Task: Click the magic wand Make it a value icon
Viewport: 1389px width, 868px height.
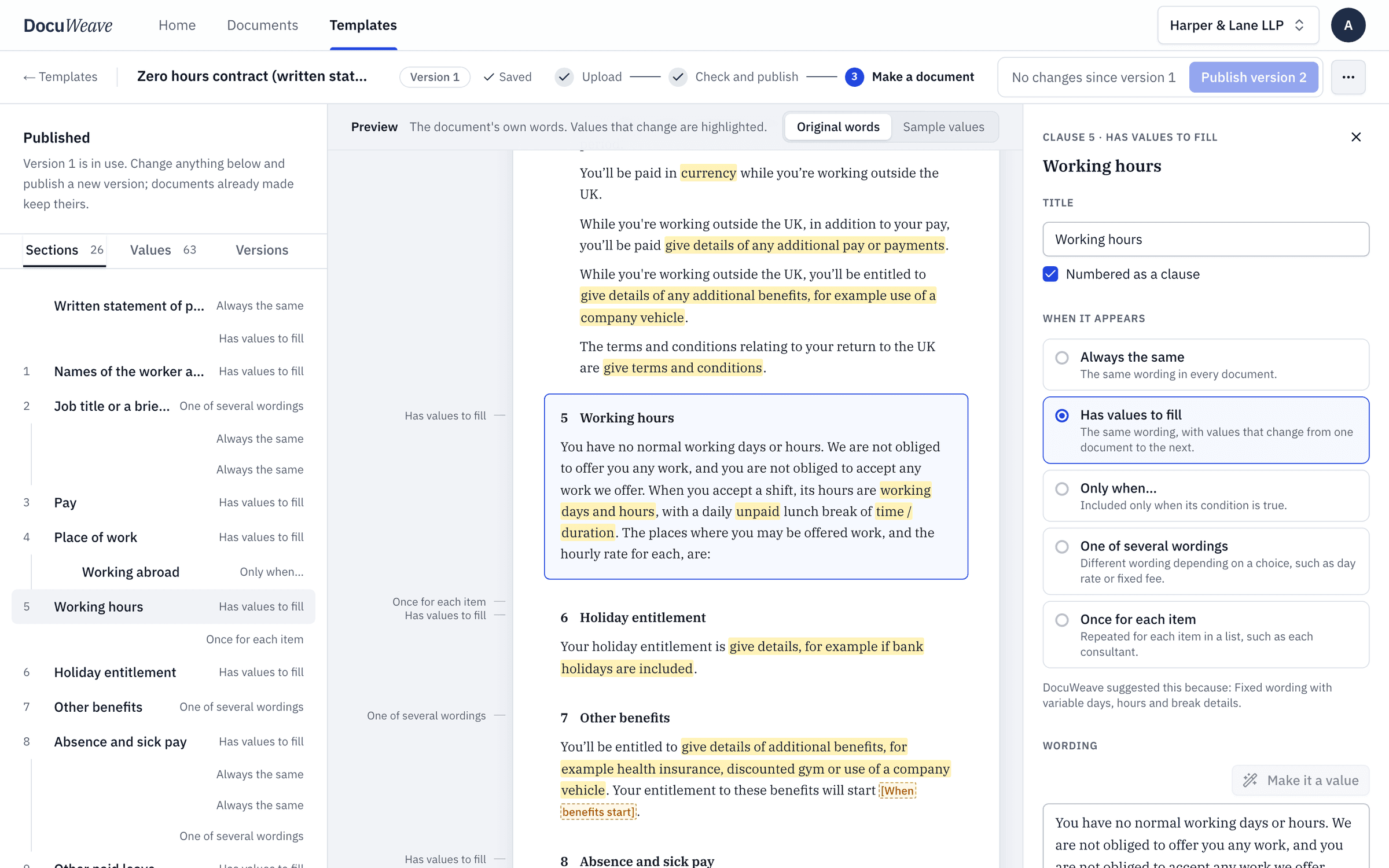Action: pyautogui.click(x=1250, y=780)
